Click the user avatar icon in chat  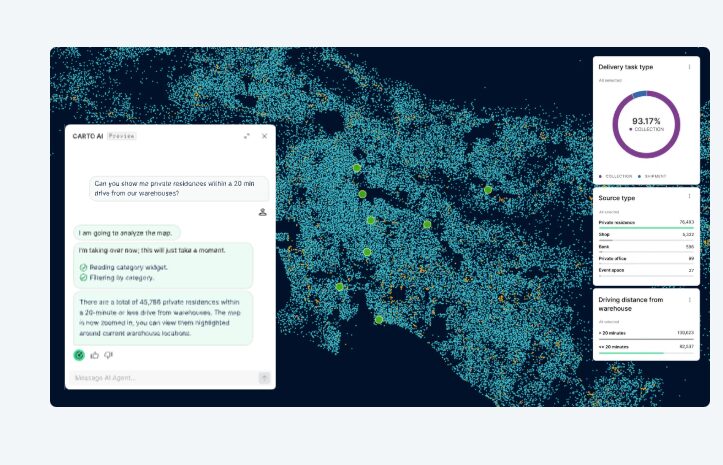(262, 211)
